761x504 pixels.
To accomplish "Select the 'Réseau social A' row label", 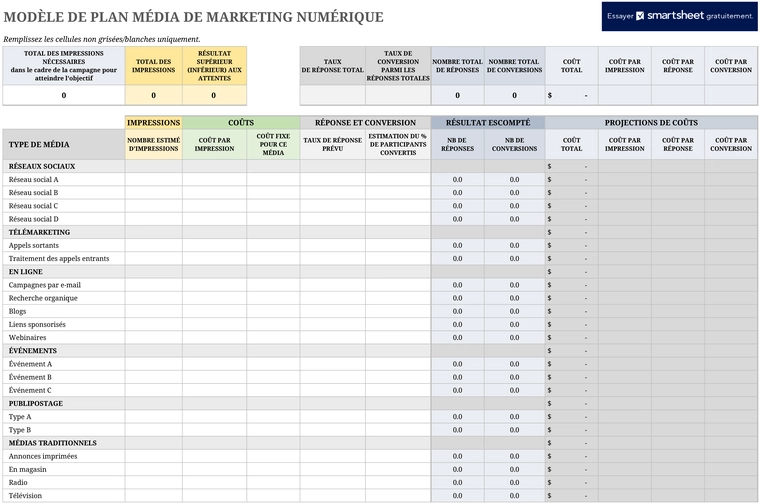I will (x=33, y=180).
